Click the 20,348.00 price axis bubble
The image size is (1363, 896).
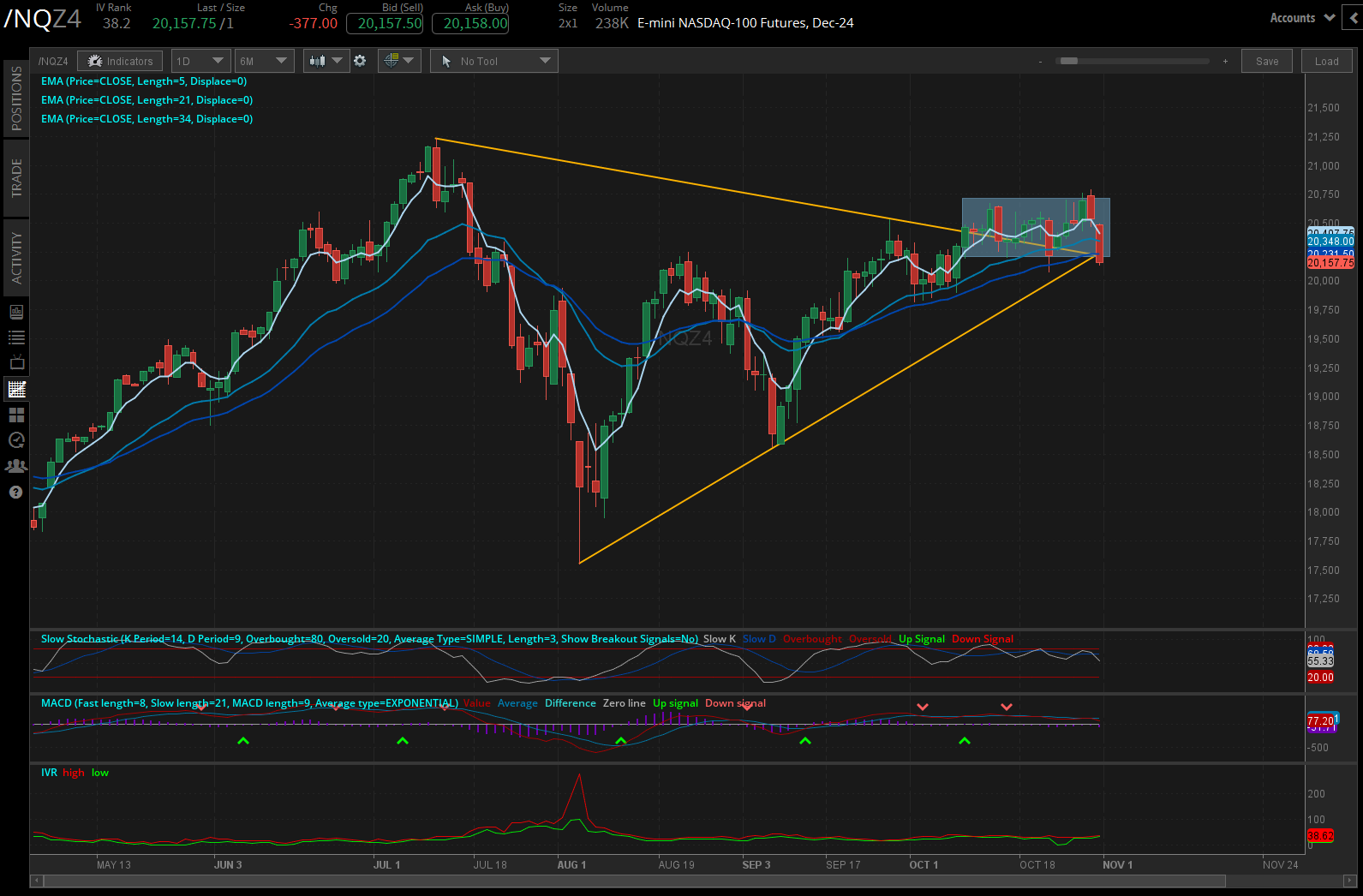[1330, 242]
